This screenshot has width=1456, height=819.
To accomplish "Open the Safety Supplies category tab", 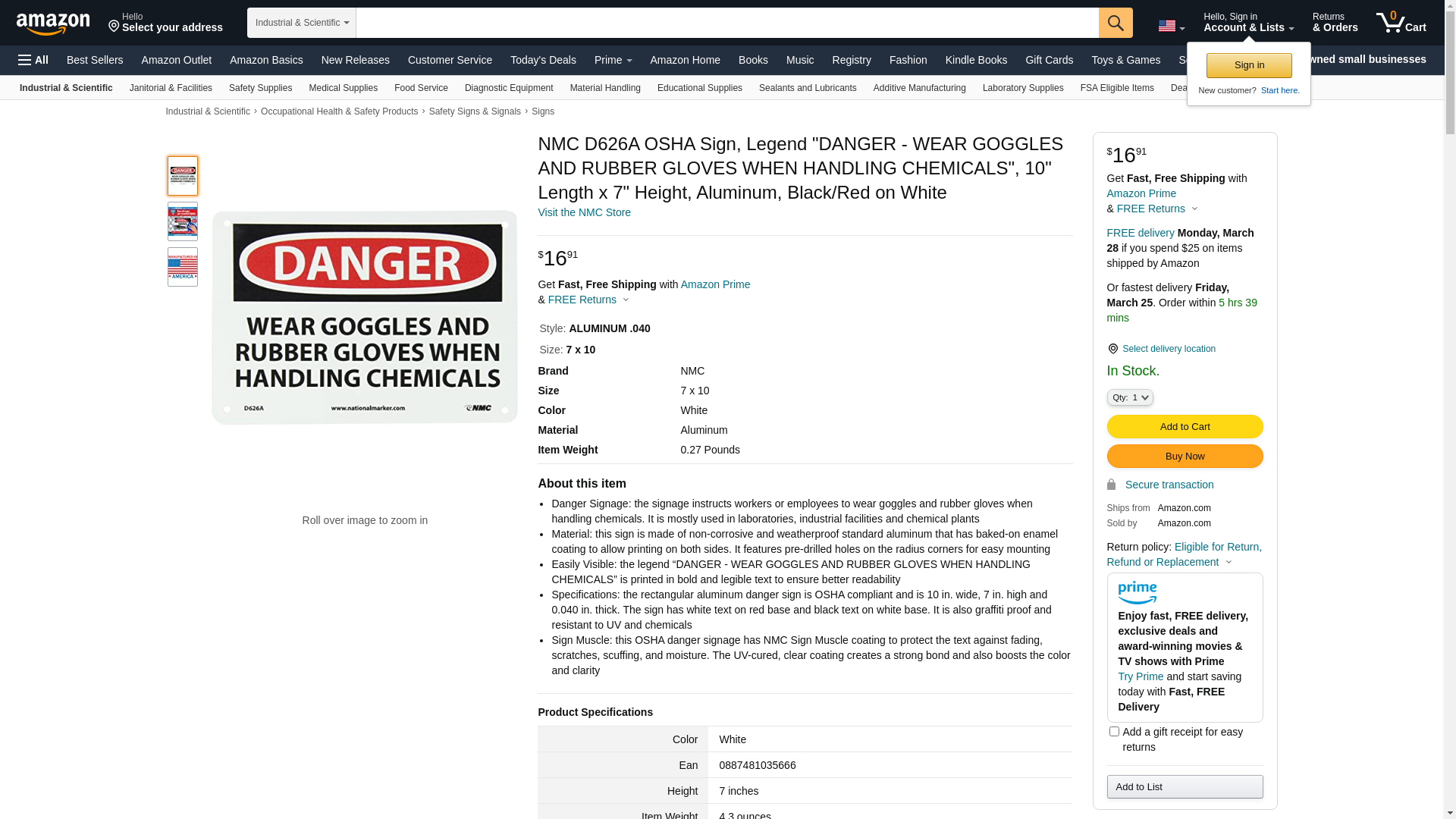I will click(x=260, y=88).
